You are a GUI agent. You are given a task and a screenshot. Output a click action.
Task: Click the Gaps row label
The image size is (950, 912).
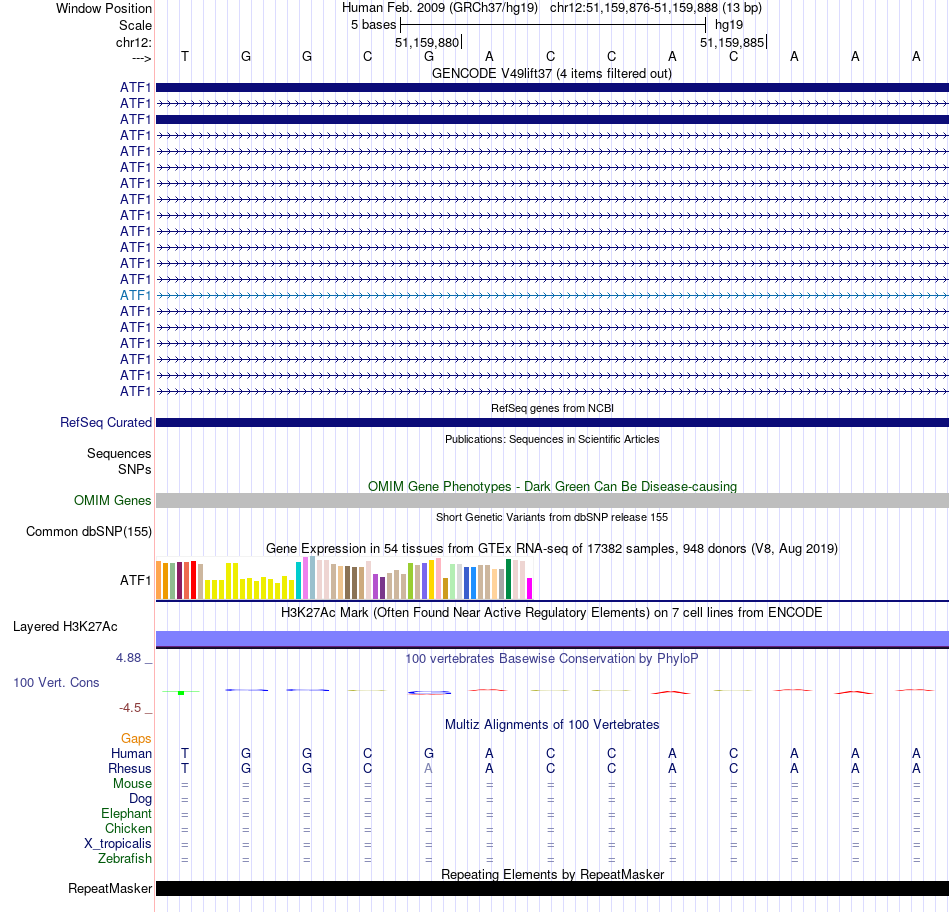[136, 738]
